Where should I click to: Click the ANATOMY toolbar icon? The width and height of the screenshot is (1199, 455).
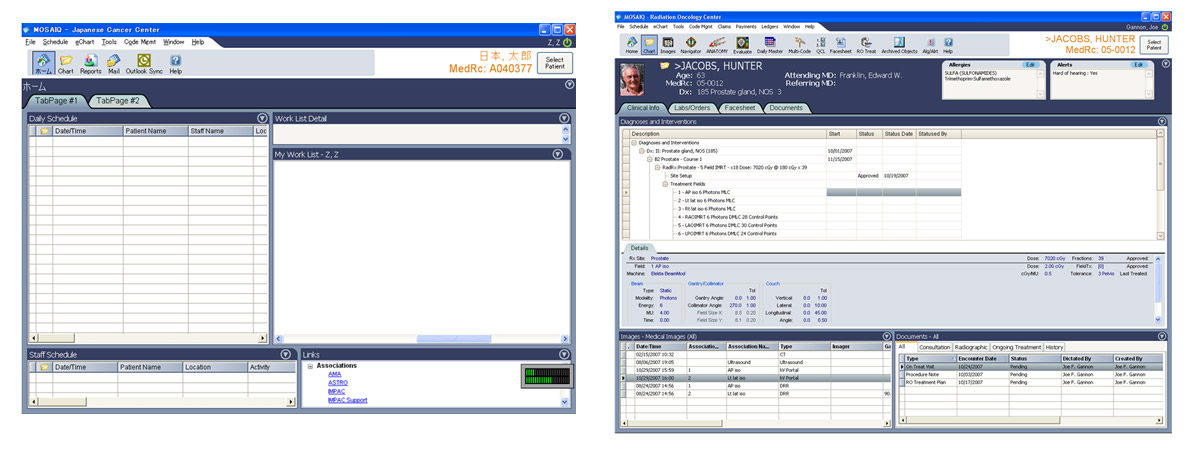click(x=717, y=43)
